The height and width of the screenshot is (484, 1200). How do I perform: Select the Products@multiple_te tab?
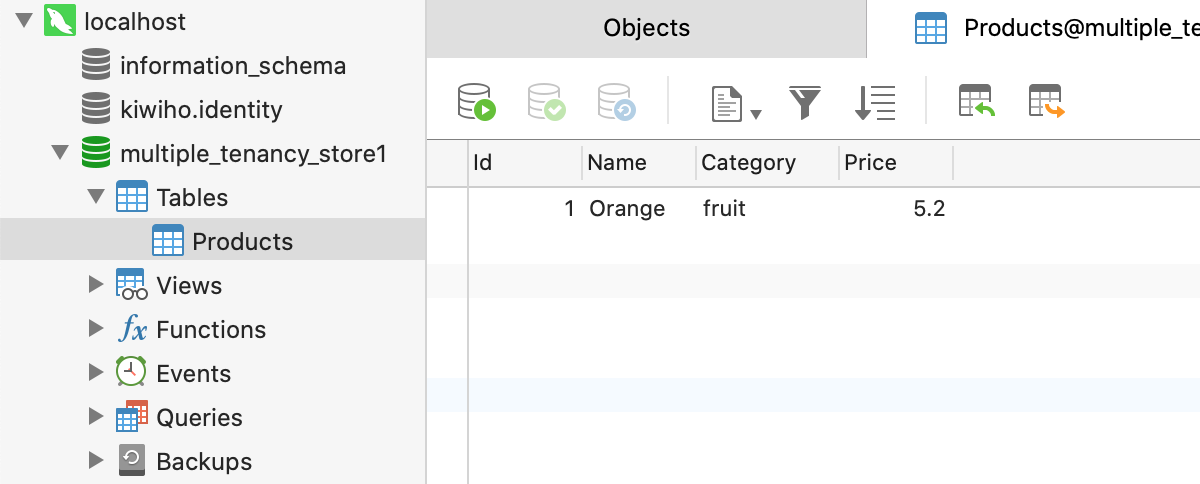(1060, 29)
